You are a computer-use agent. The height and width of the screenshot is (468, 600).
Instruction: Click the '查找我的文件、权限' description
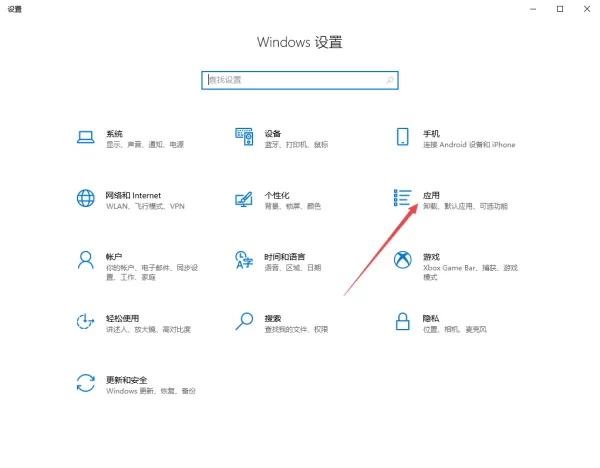[x=296, y=329]
